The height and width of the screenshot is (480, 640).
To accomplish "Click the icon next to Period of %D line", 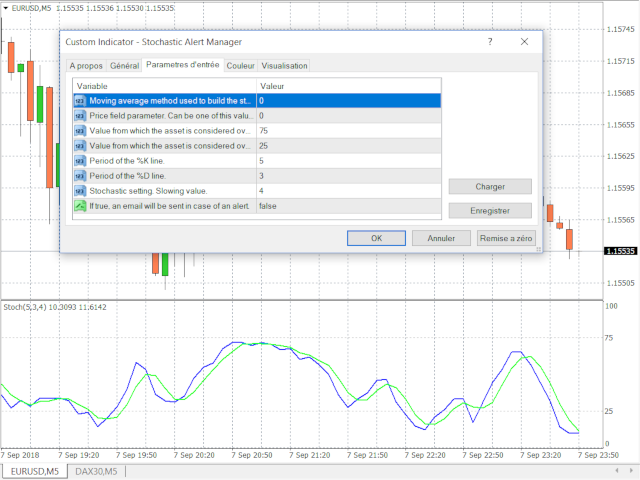I will (80, 176).
